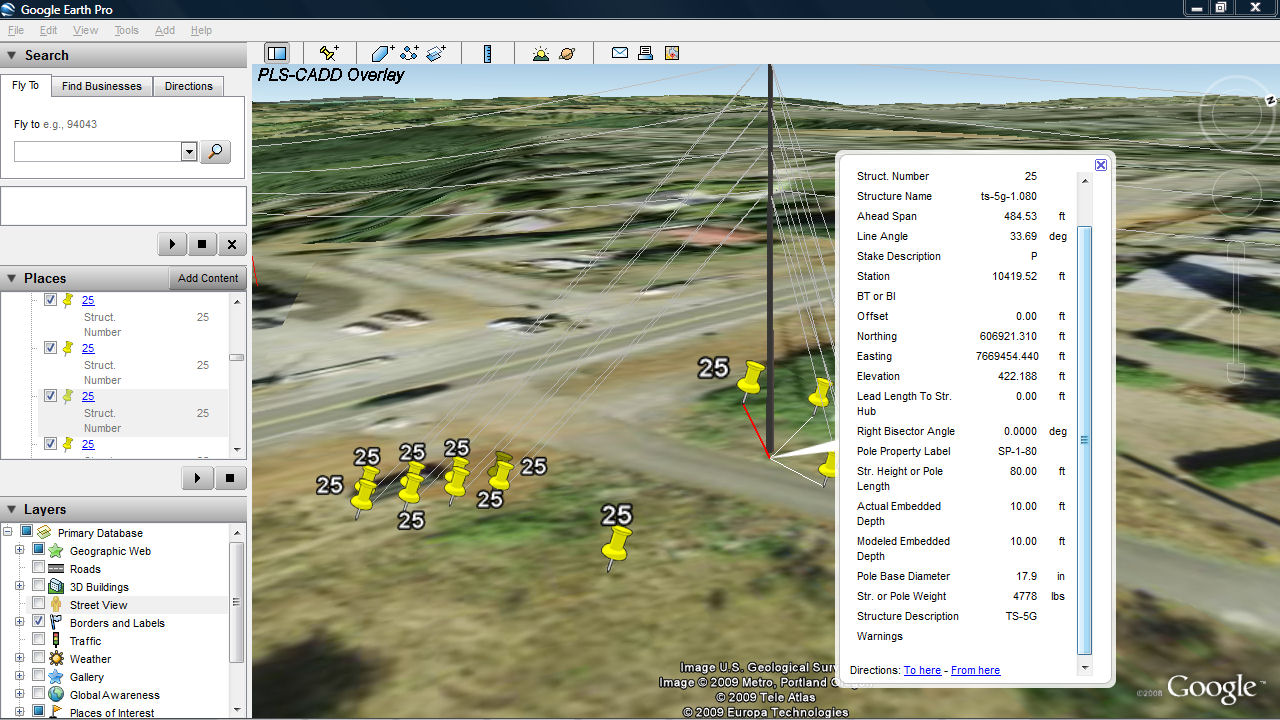Enable the 3D Buildings layer checkbox
Screen dimensions: 1280x720
[x=38, y=587]
